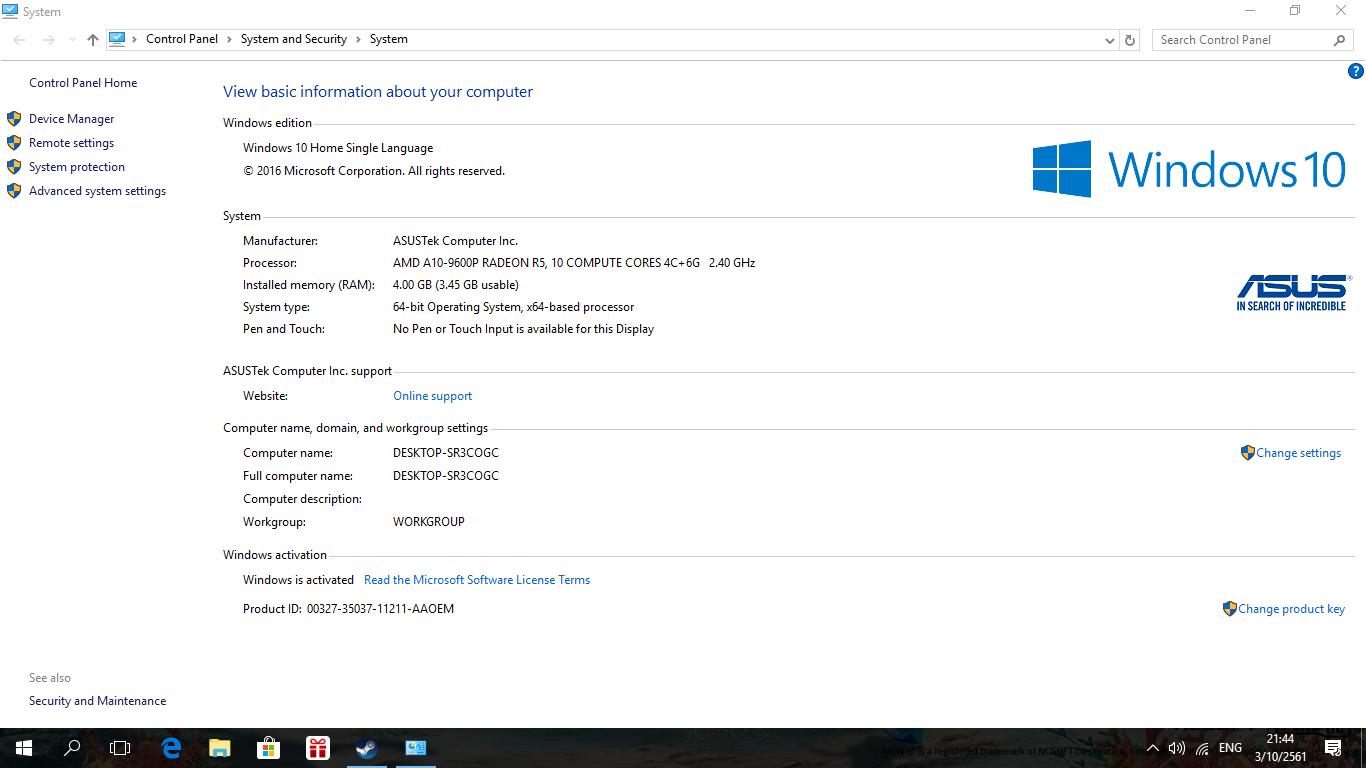
Task: Open Remote settings
Action: coord(72,143)
